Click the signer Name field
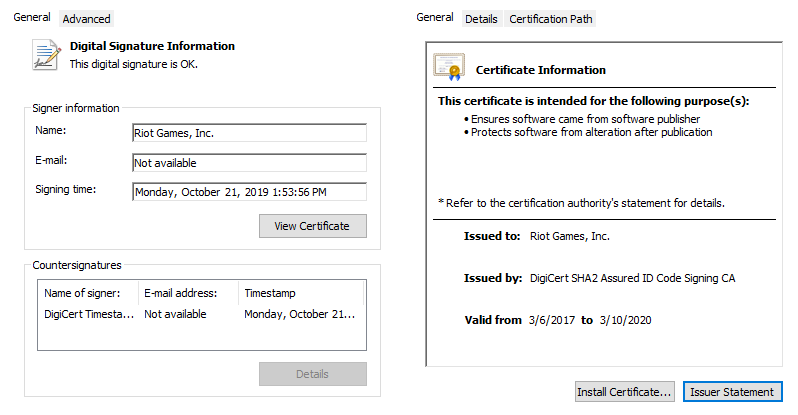This screenshot has height=415, width=798. [x=249, y=133]
